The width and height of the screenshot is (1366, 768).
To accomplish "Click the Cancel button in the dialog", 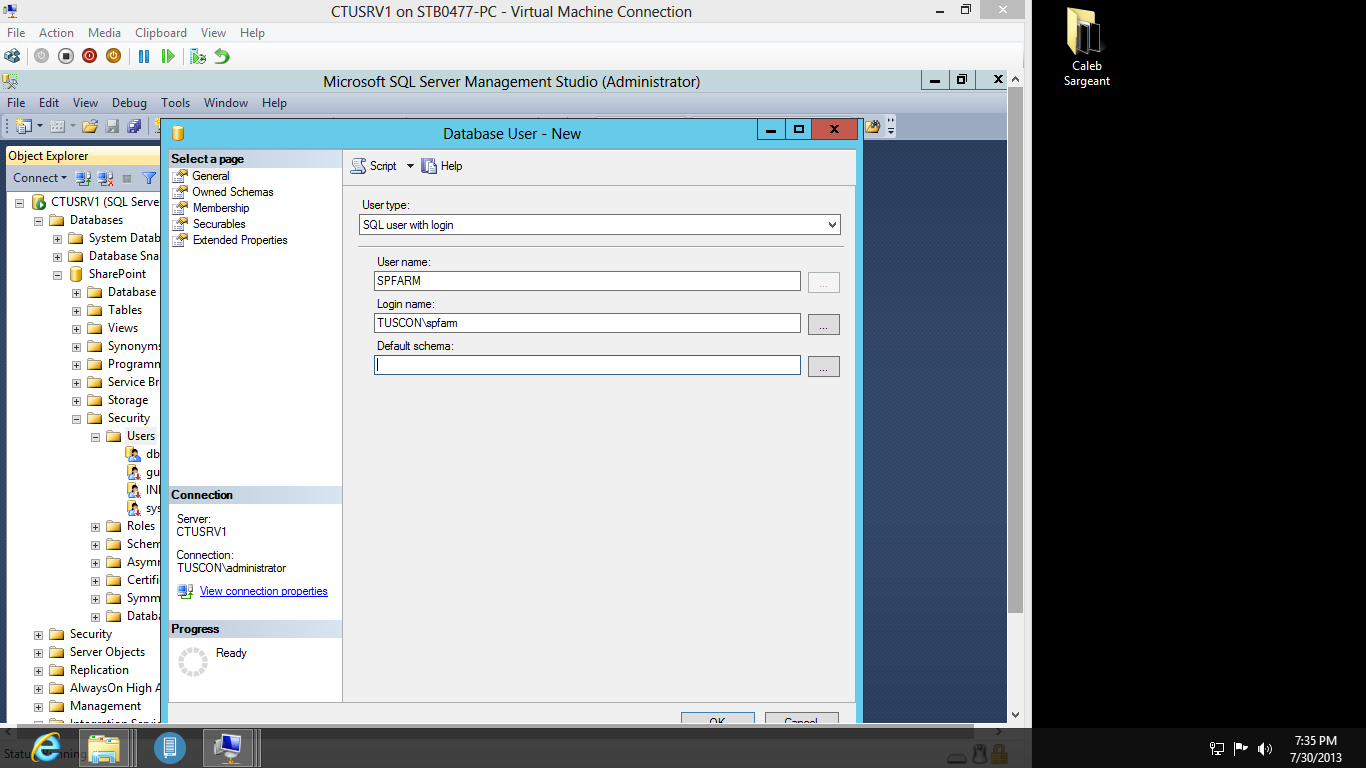I will (x=801, y=719).
